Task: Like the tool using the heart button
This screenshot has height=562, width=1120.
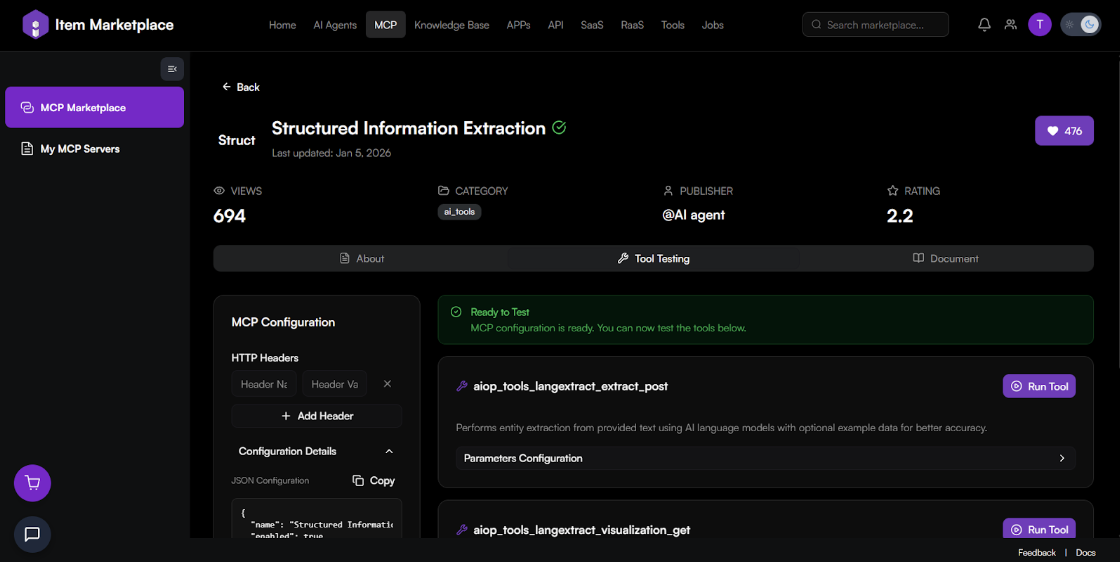Action: (x=1064, y=131)
